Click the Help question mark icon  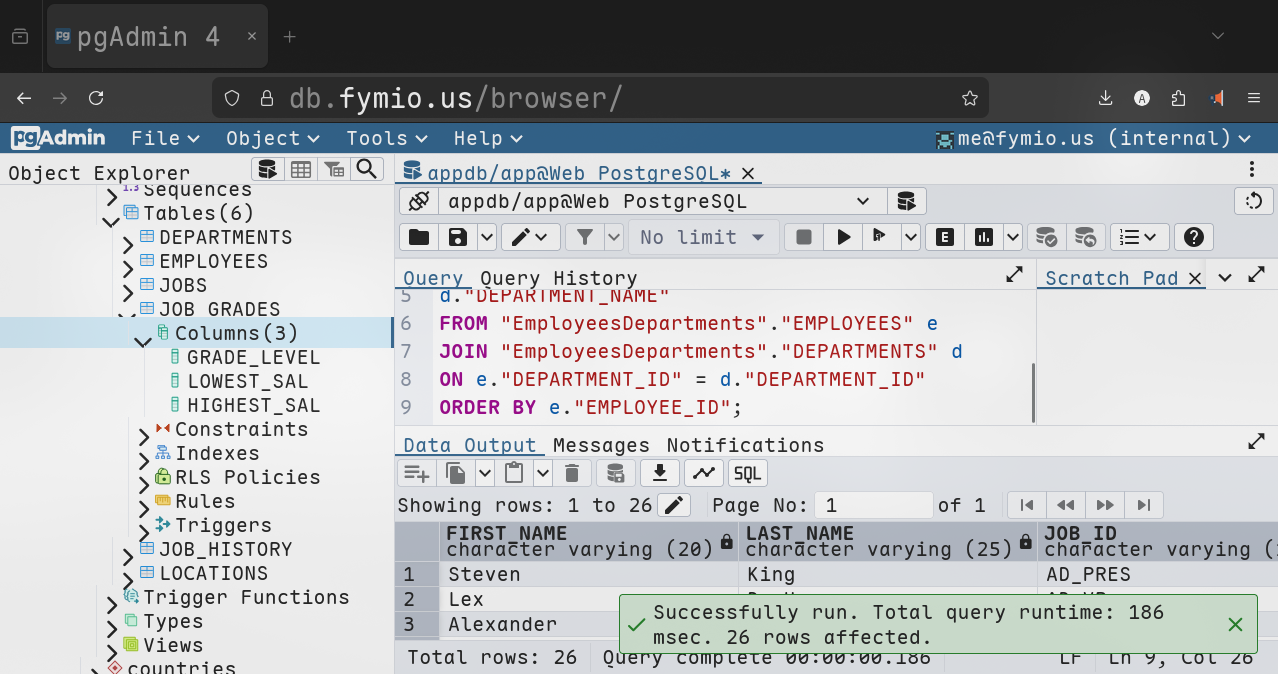coord(1192,237)
